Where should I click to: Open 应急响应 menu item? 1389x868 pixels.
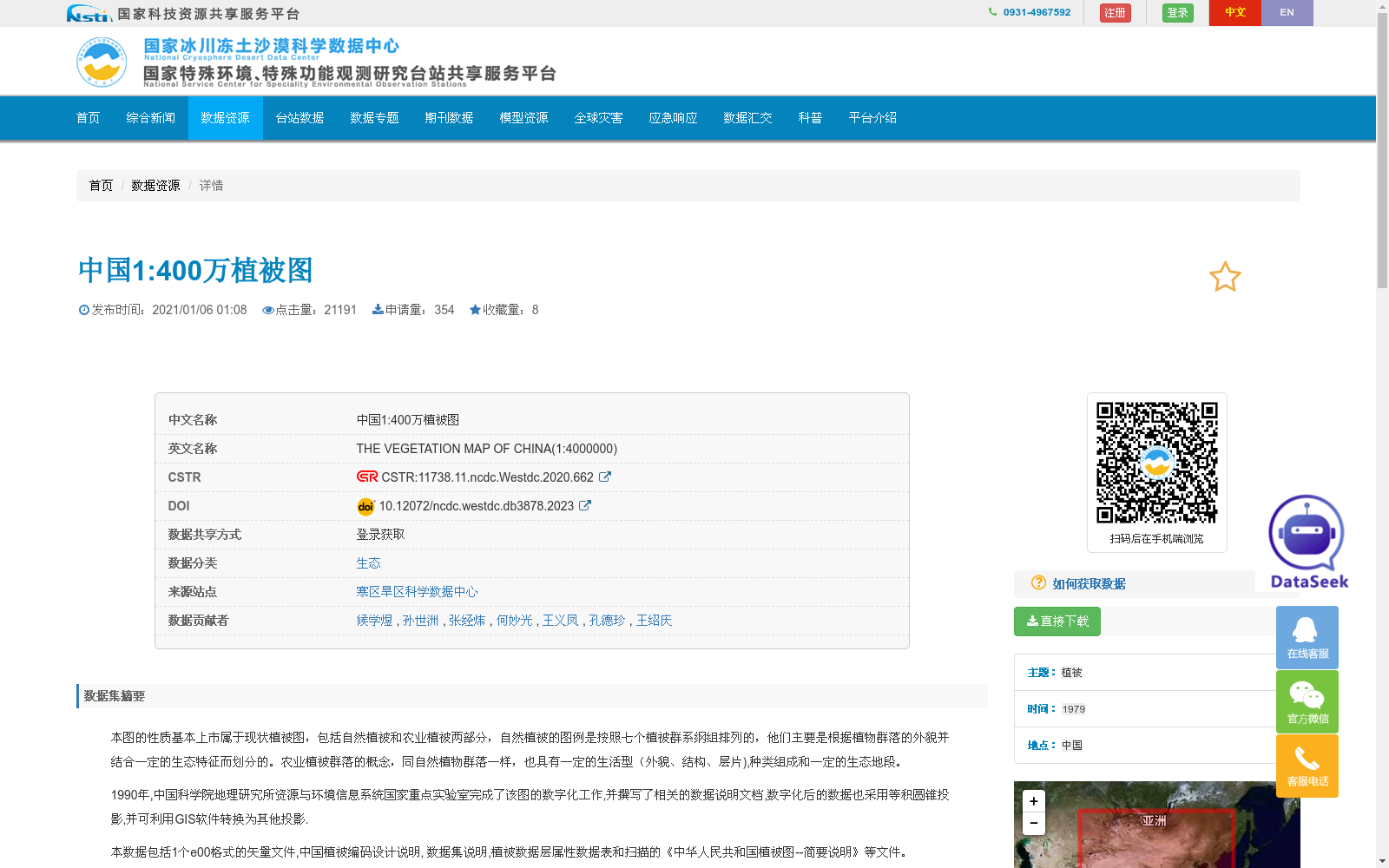coord(674,118)
